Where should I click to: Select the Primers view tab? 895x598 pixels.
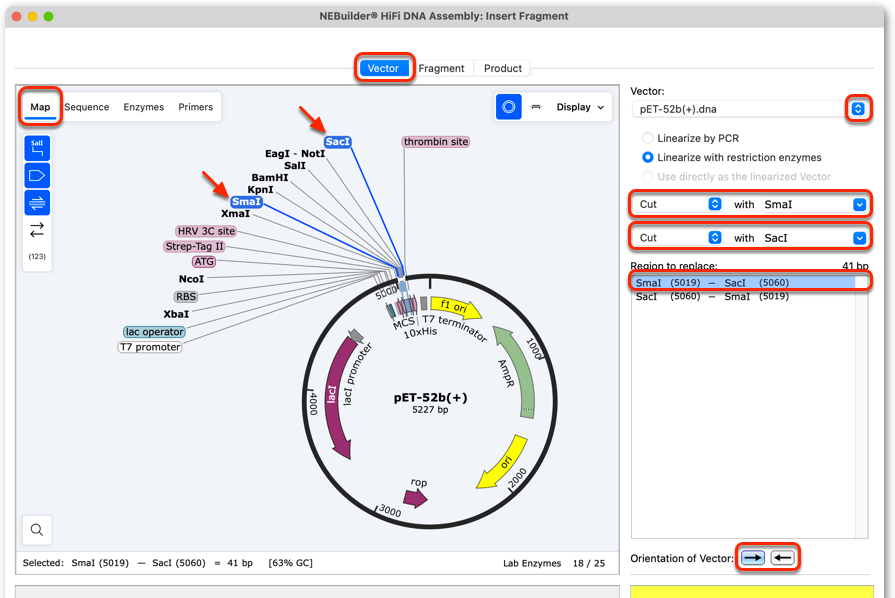195,107
